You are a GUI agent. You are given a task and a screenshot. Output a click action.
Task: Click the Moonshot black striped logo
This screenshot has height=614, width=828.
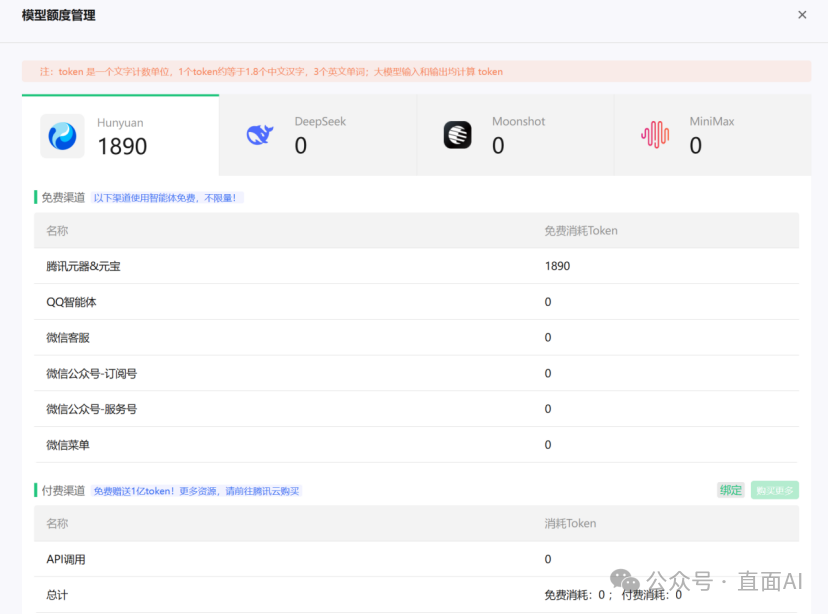(457, 135)
